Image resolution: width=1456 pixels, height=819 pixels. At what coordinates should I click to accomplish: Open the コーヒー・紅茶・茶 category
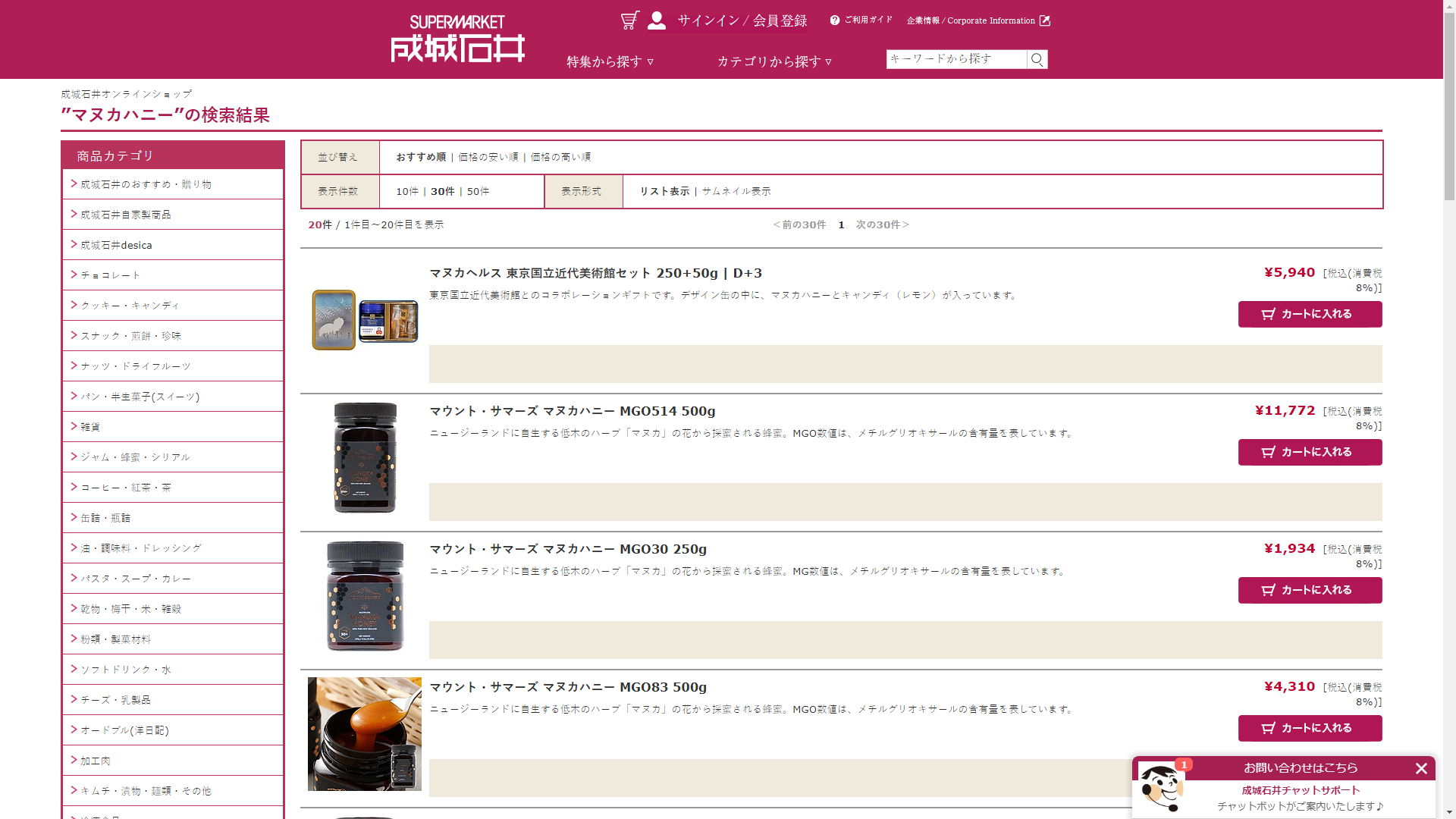tap(126, 488)
